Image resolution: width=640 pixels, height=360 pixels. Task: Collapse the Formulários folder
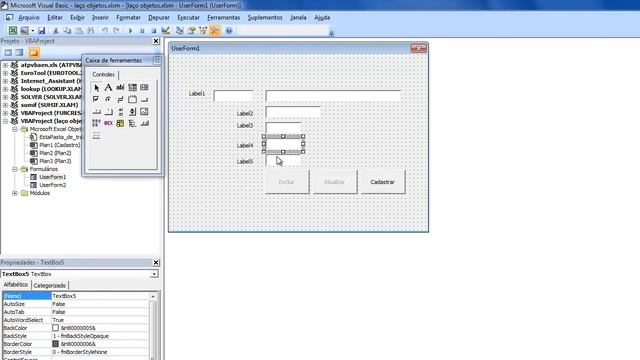(x=15, y=169)
